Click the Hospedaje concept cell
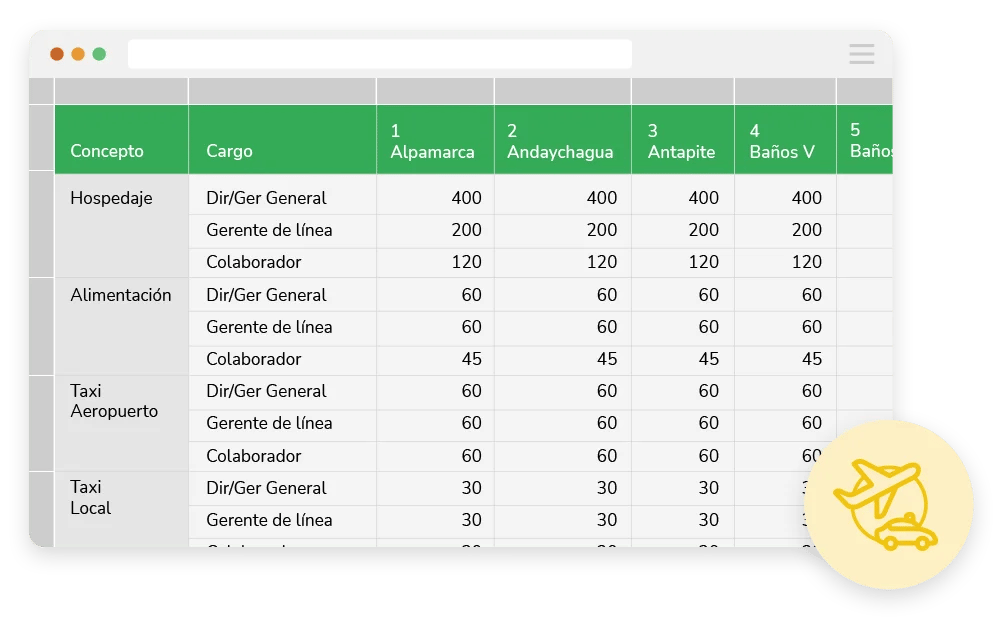This screenshot has height=626, width=1000. point(122,226)
